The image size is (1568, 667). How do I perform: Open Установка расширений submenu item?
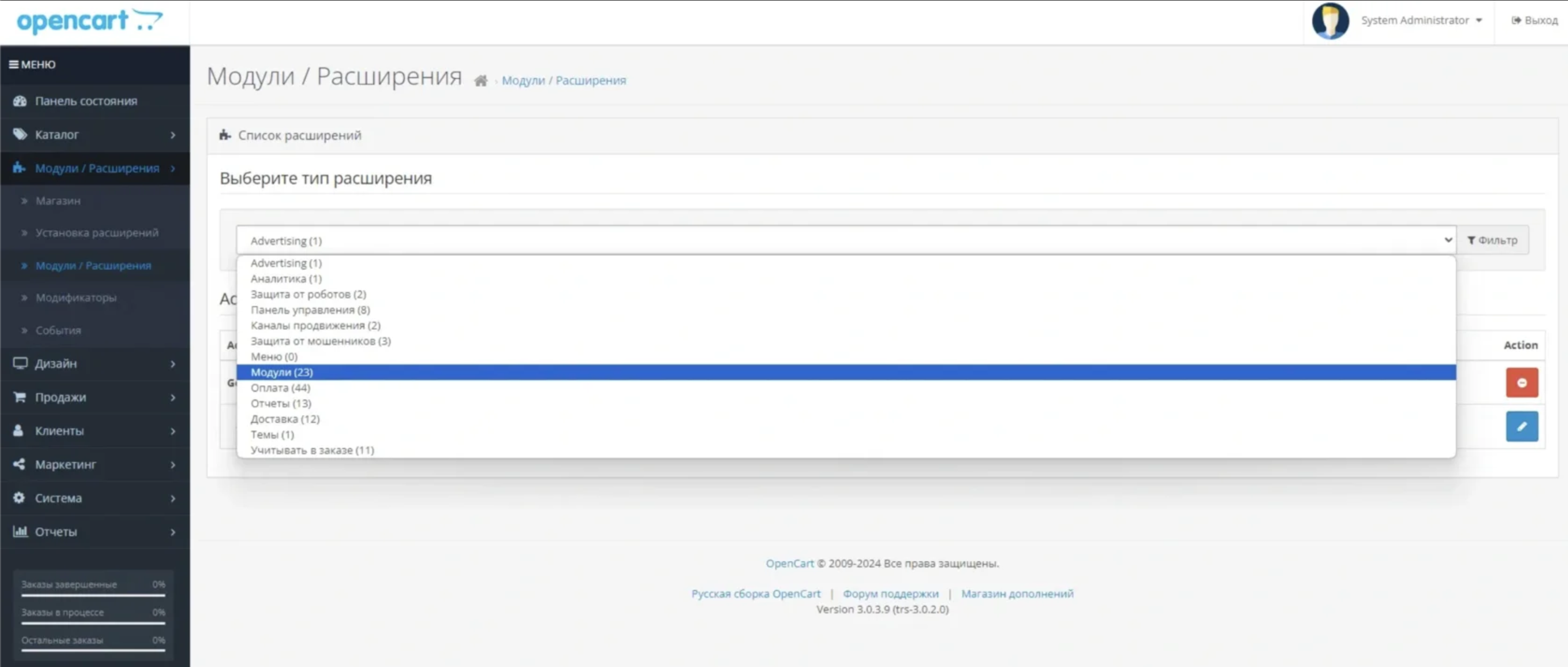[97, 233]
